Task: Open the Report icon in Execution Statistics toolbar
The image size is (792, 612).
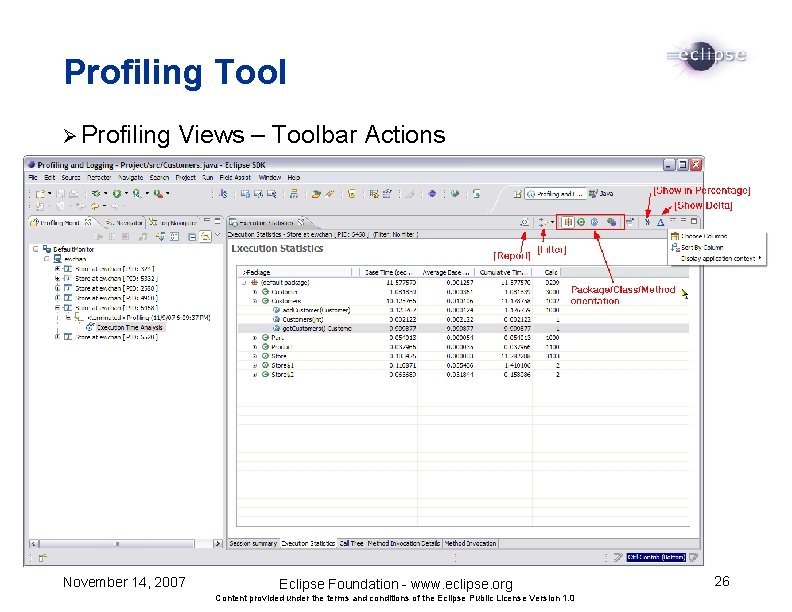Action: 525,222
